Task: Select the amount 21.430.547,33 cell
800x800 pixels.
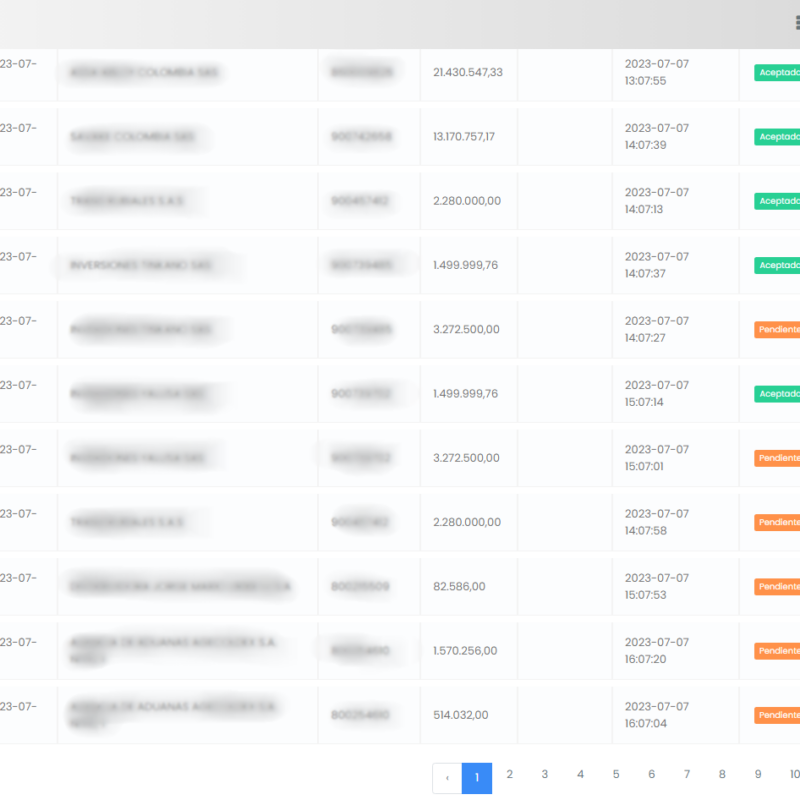Action: tap(468, 73)
